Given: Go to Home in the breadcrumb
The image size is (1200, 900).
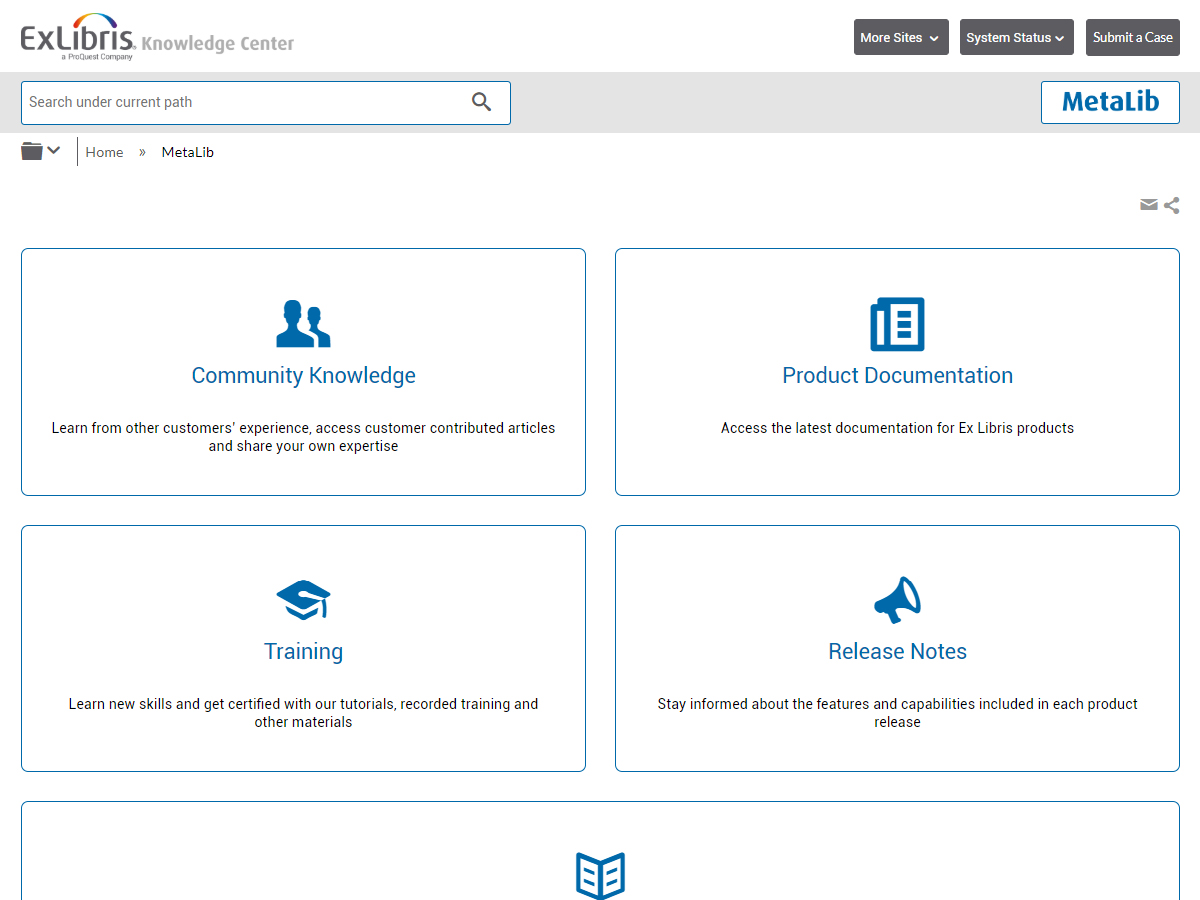Looking at the screenshot, I should pos(104,152).
